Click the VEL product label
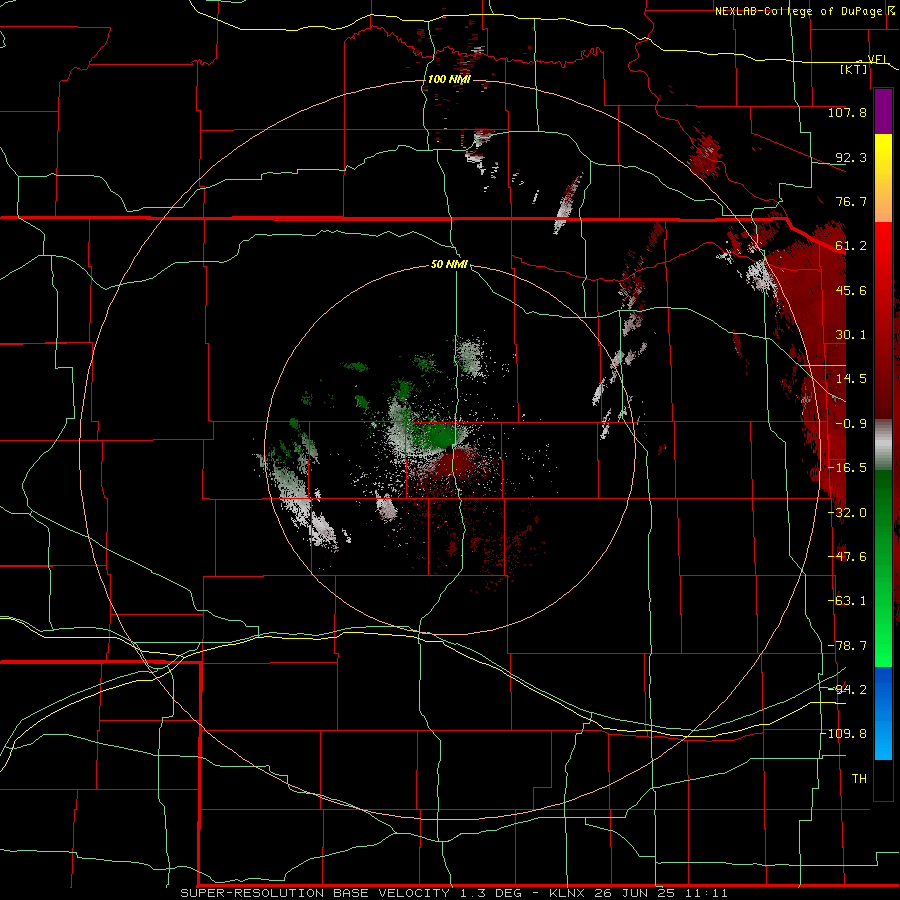The height and width of the screenshot is (900, 900). [878, 59]
